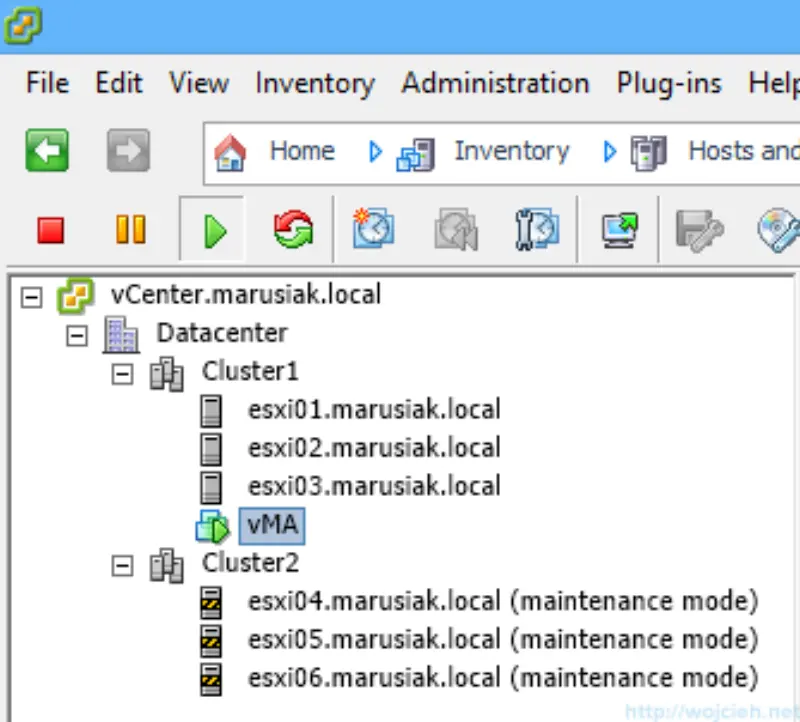Click the back navigation arrow

pyautogui.click(x=46, y=151)
